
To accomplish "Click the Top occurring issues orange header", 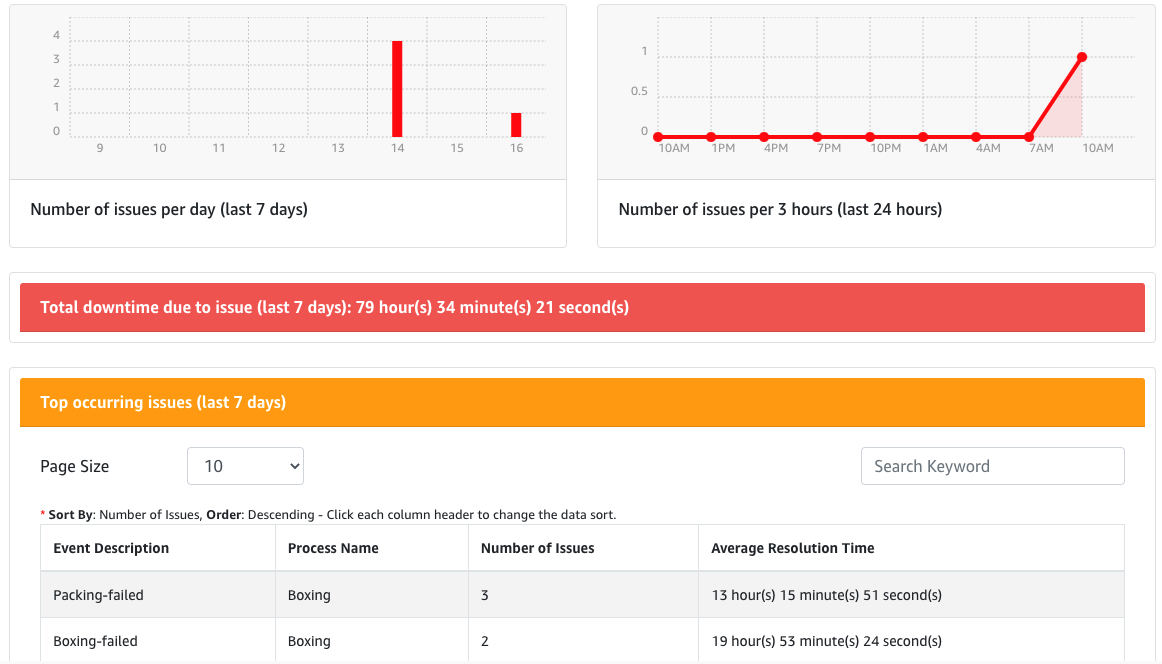I will (x=581, y=402).
